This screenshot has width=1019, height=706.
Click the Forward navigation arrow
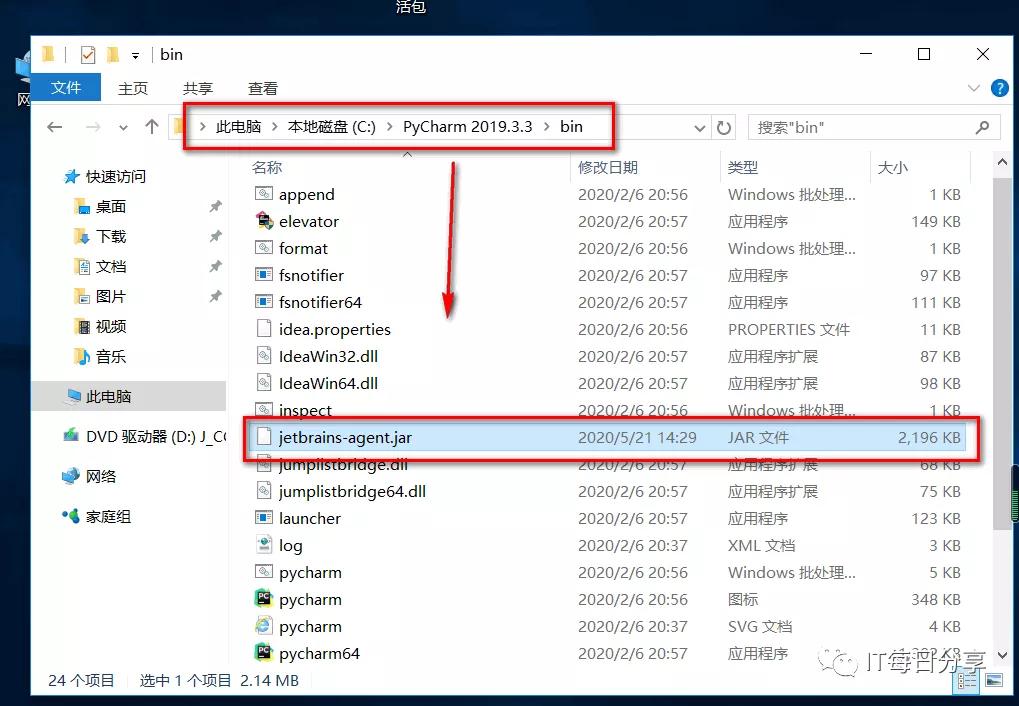tap(93, 127)
